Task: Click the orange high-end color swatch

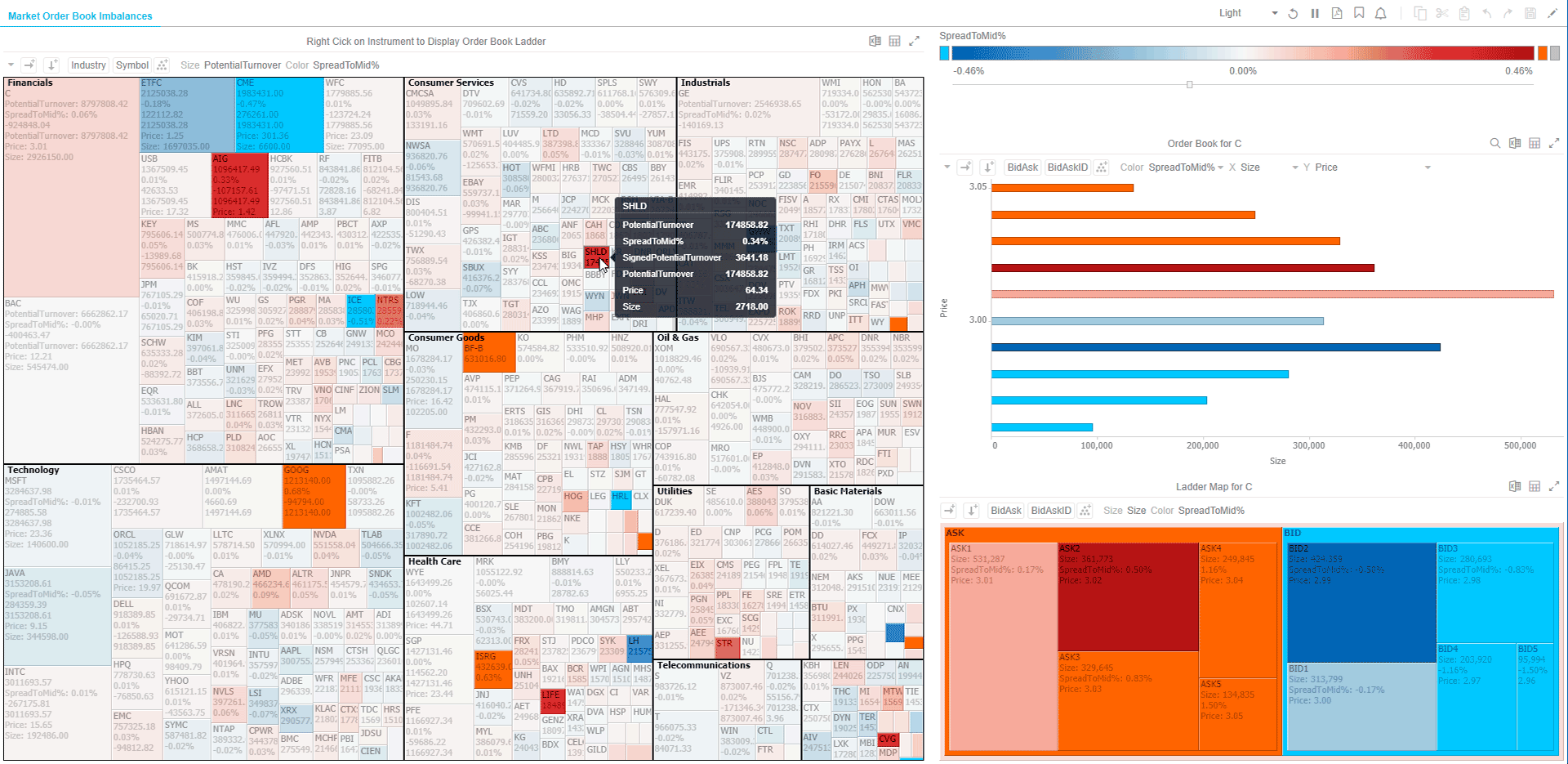Action: click(x=1543, y=53)
